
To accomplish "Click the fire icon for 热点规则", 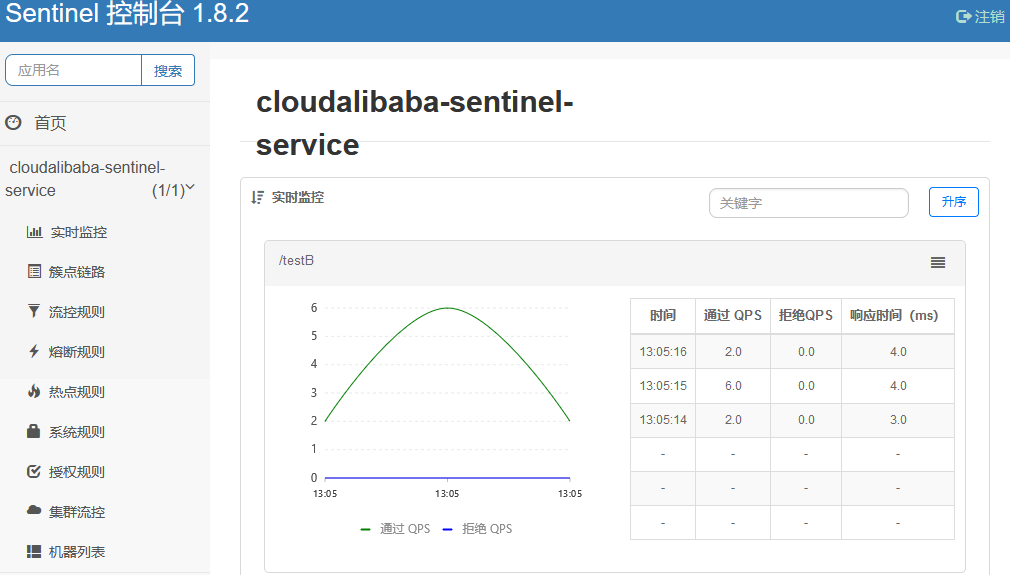I will point(34,391).
